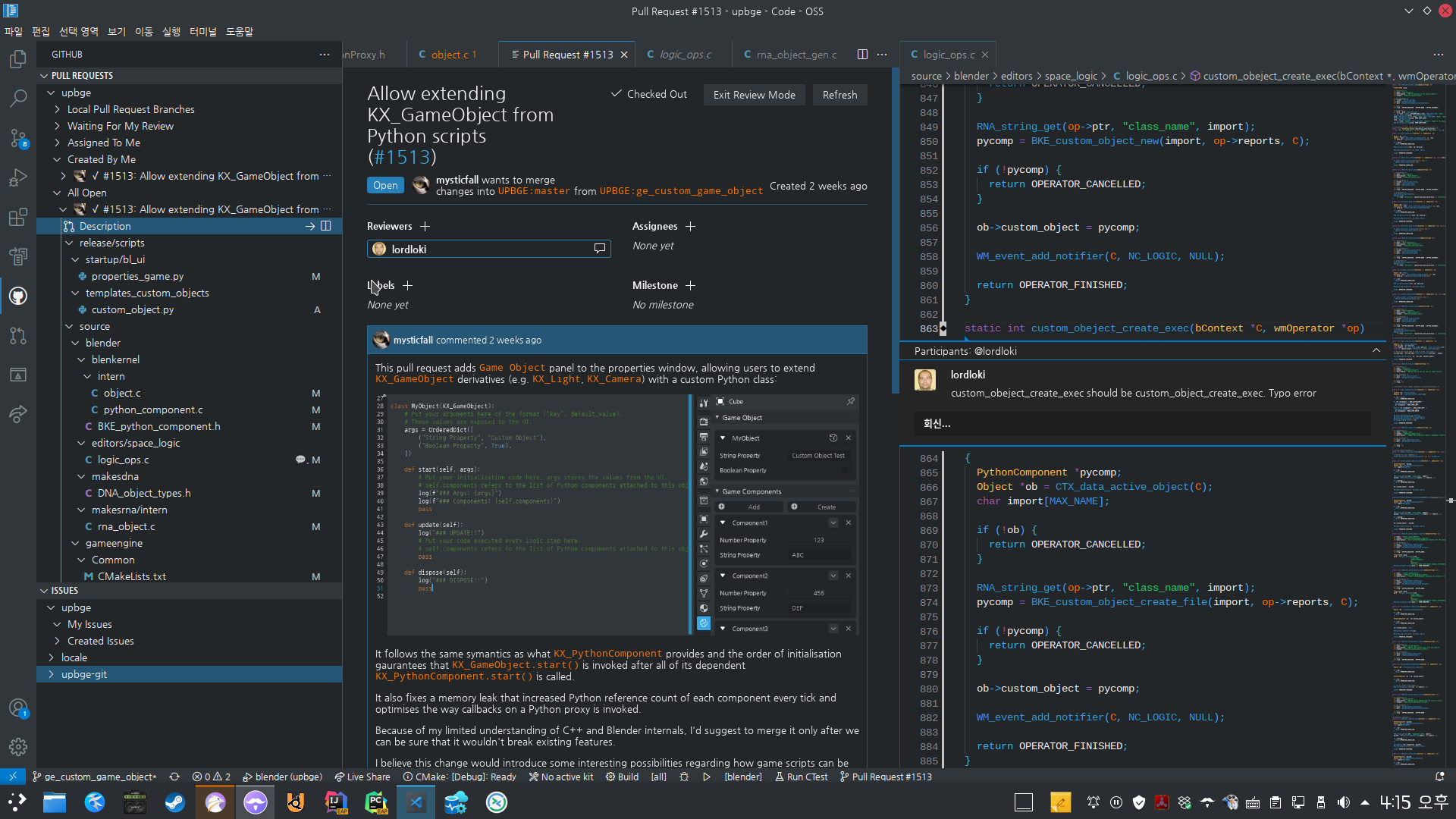Add a reviewer with the plus icon

(x=425, y=227)
